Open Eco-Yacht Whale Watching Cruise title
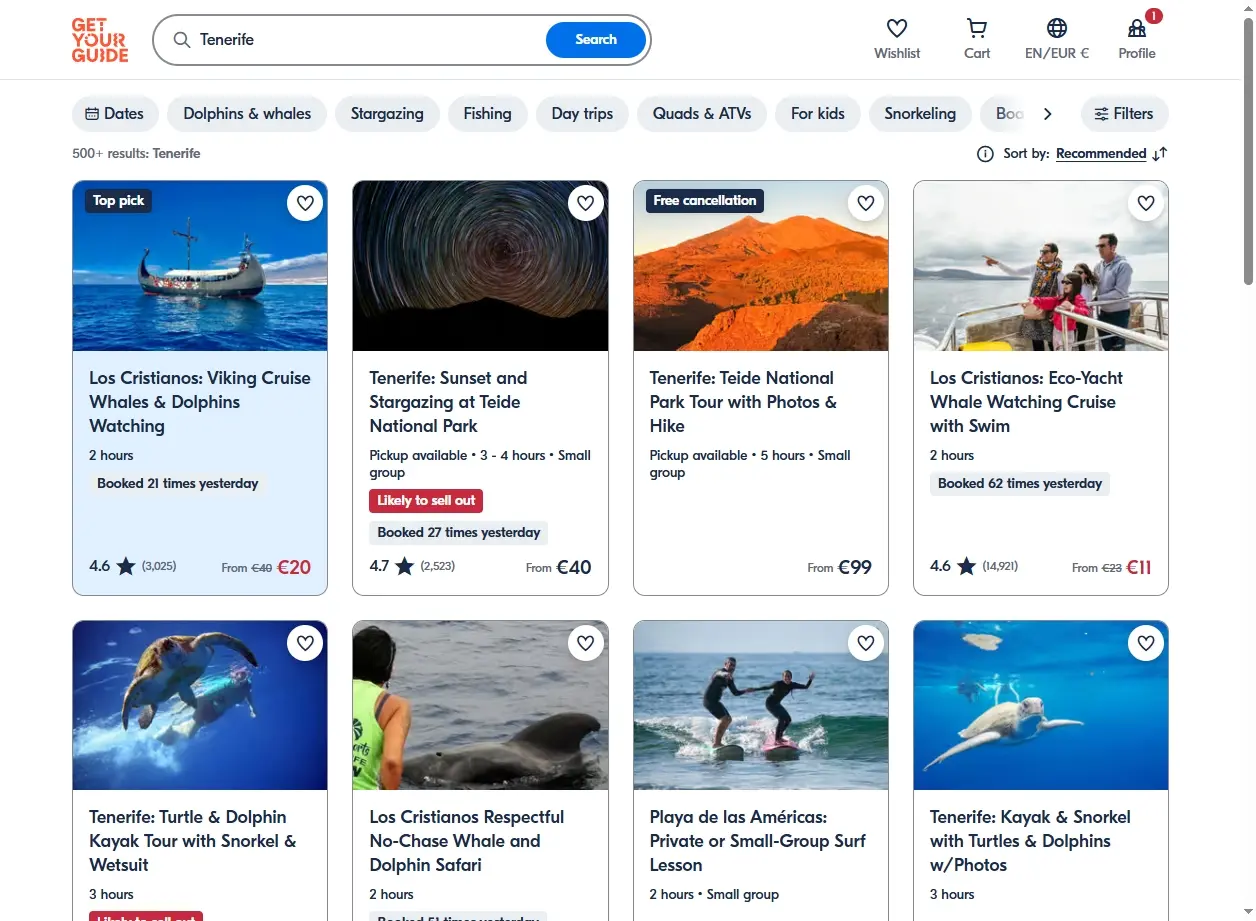The height and width of the screenshot is (921, 1256). [1026, 402]
